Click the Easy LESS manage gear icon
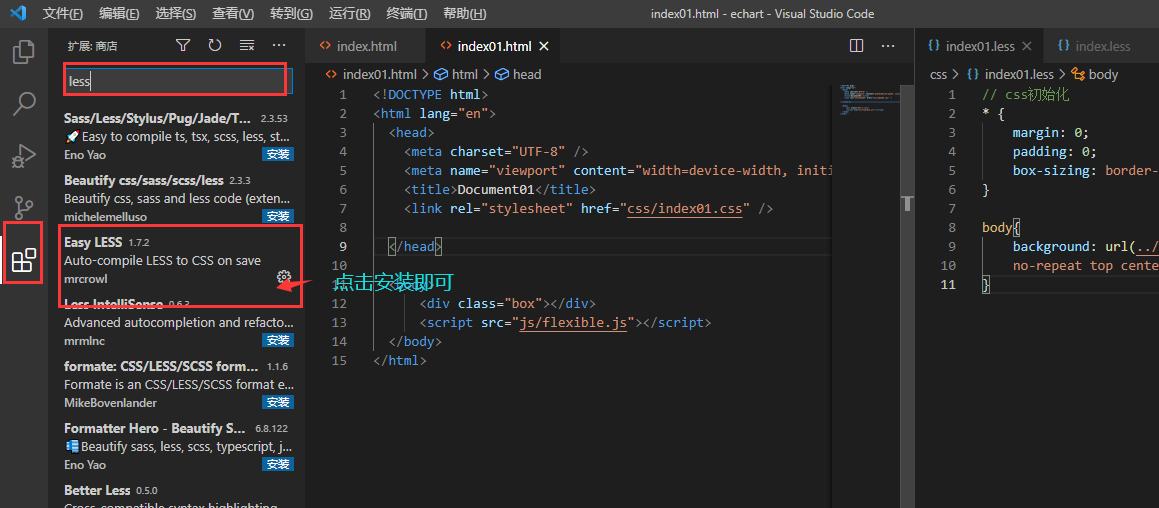 [x=283, y=277]
